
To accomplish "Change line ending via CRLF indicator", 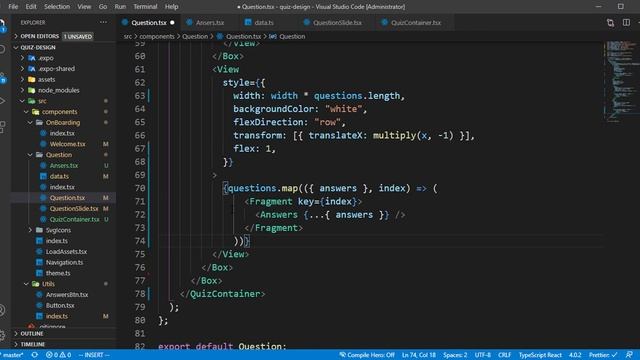I will (x=504, y=355).
